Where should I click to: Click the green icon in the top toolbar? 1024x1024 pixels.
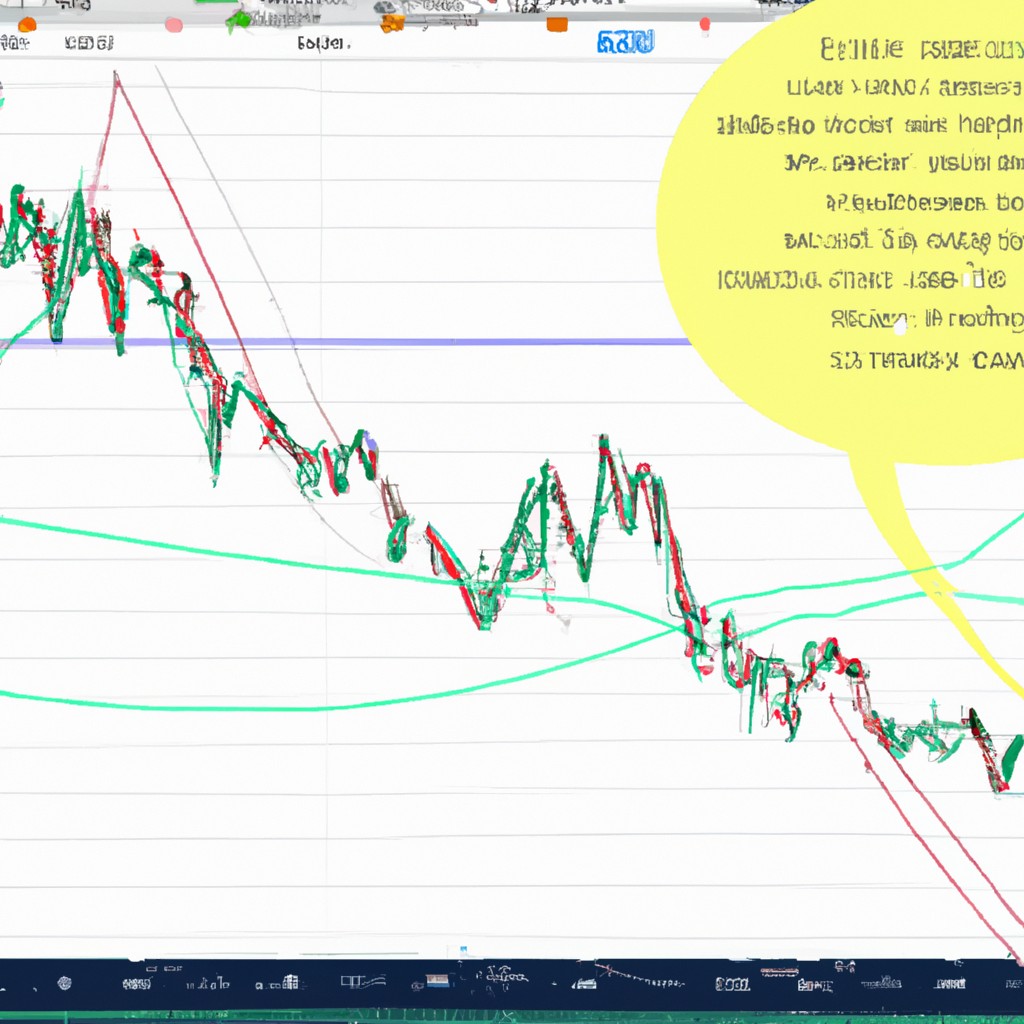coord(238,20)
